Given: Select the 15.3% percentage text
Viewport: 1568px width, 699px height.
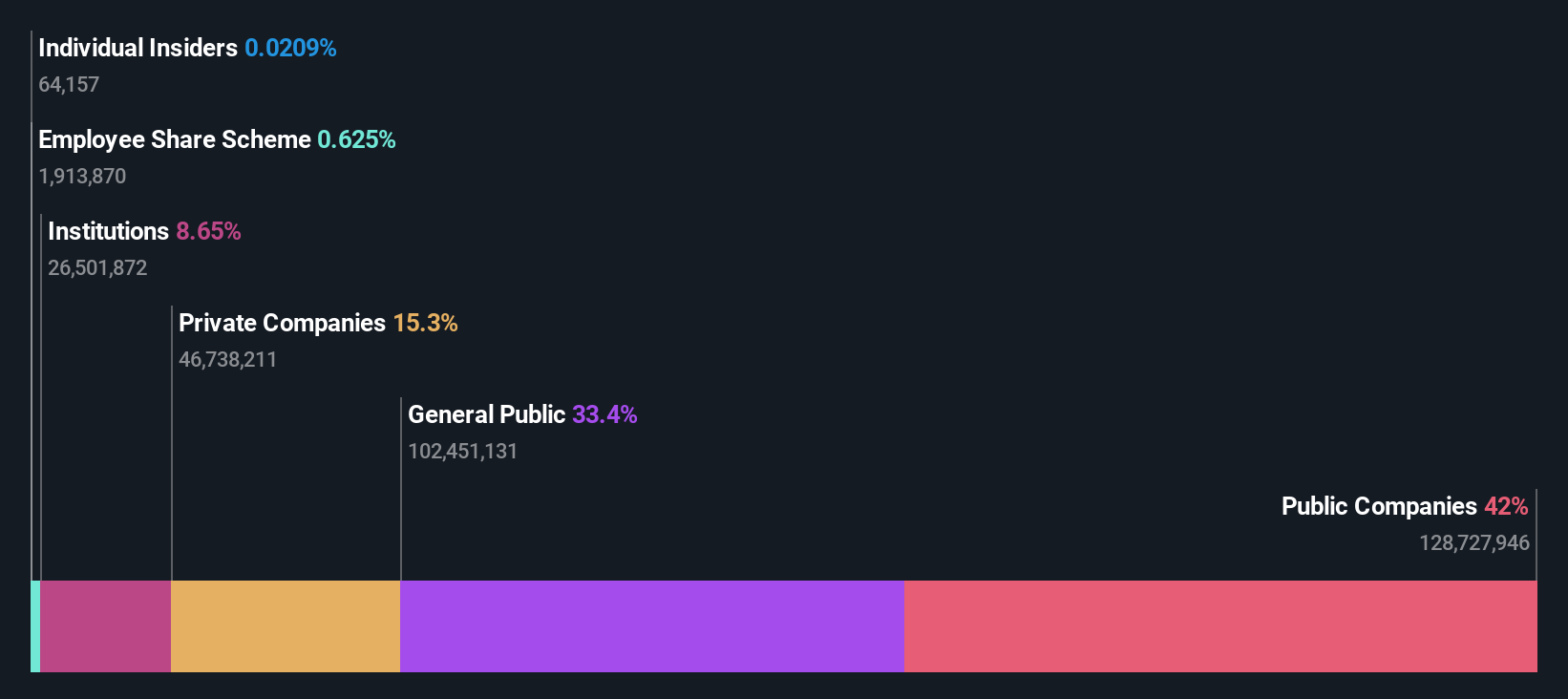Looking at the screenshot, I should click(x=425, y=323).
